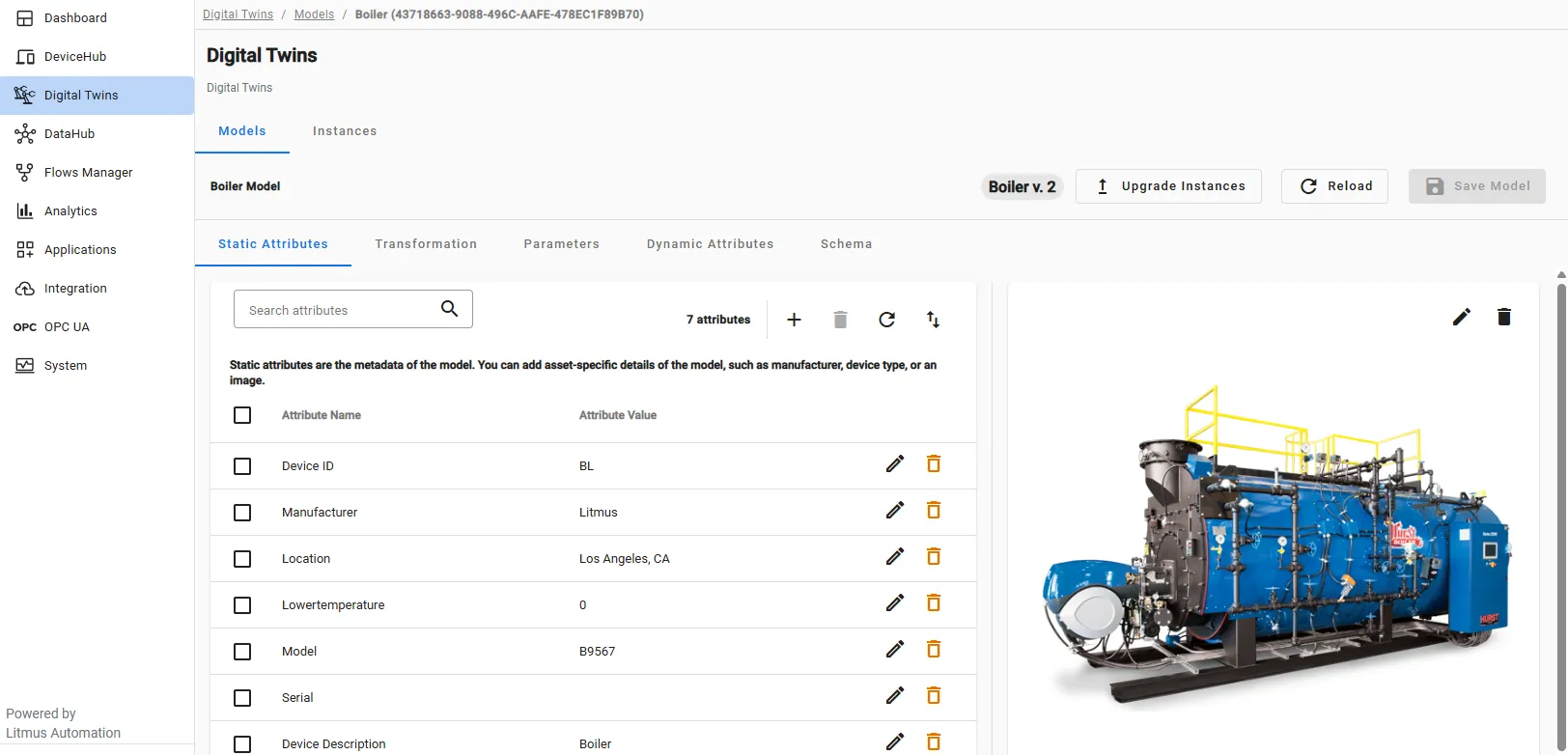Click the import/export arrows icon
This screenshot has width=1568, height=755.
click(x=933, y=320)
